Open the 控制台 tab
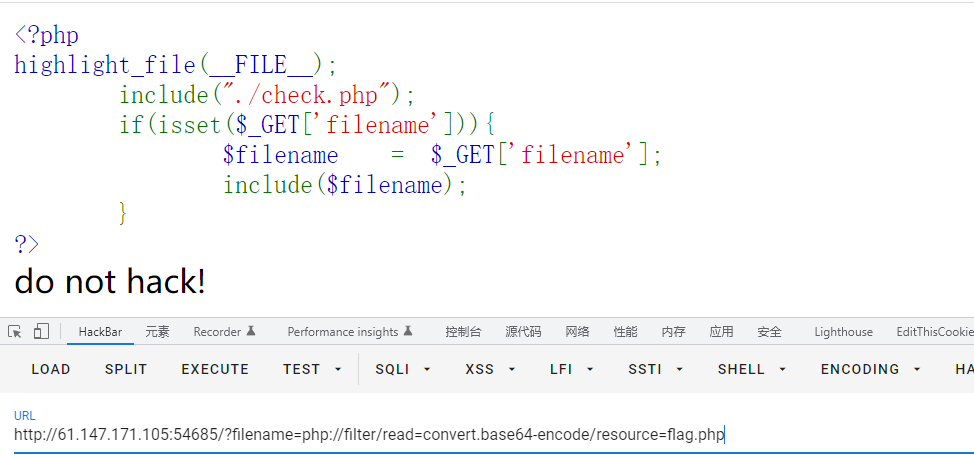 coord(463,332)
